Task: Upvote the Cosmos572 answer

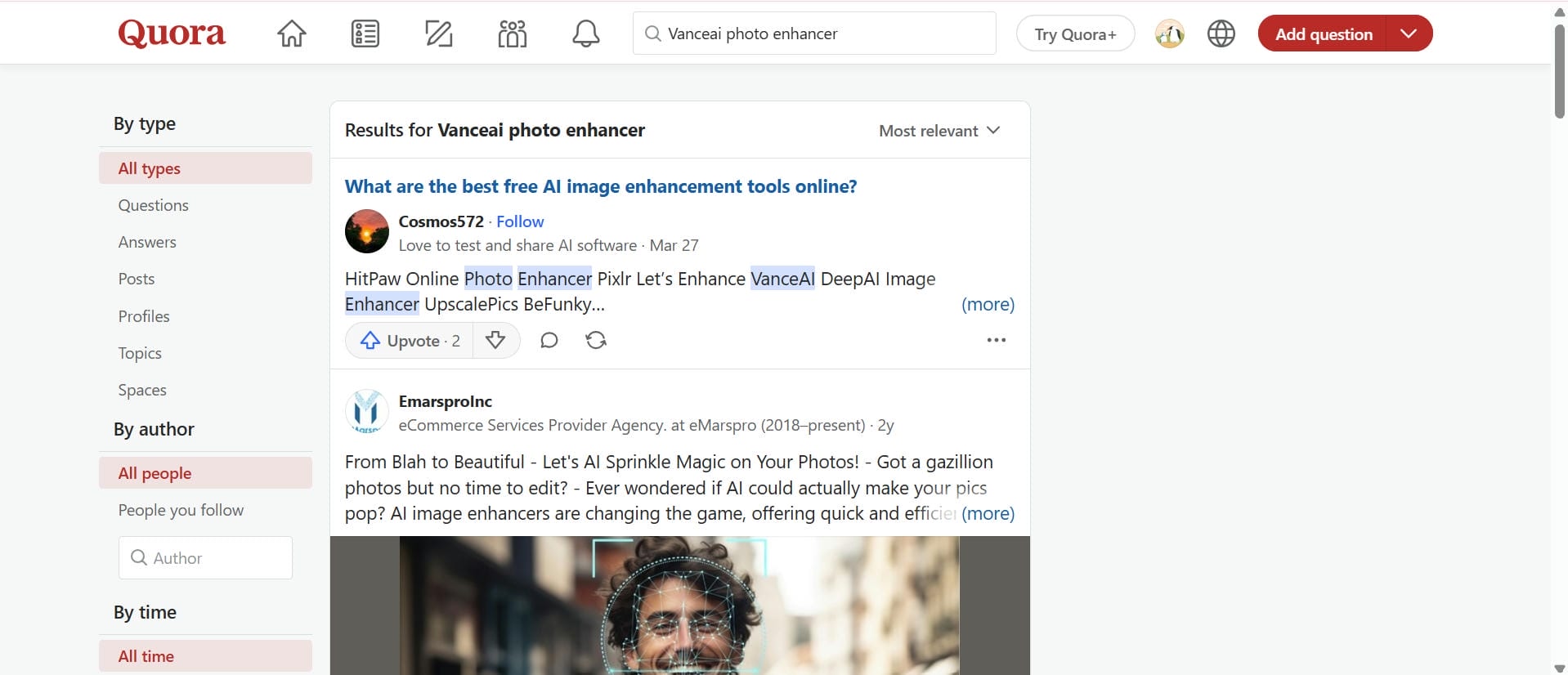Action: (x=410, y=340)
